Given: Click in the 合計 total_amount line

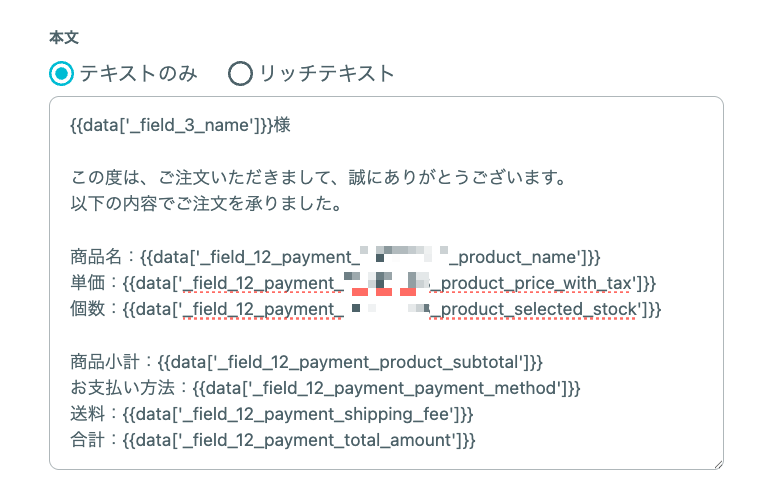Looking at the screenshot, I should pyautogui.click(x=273, y=440).
